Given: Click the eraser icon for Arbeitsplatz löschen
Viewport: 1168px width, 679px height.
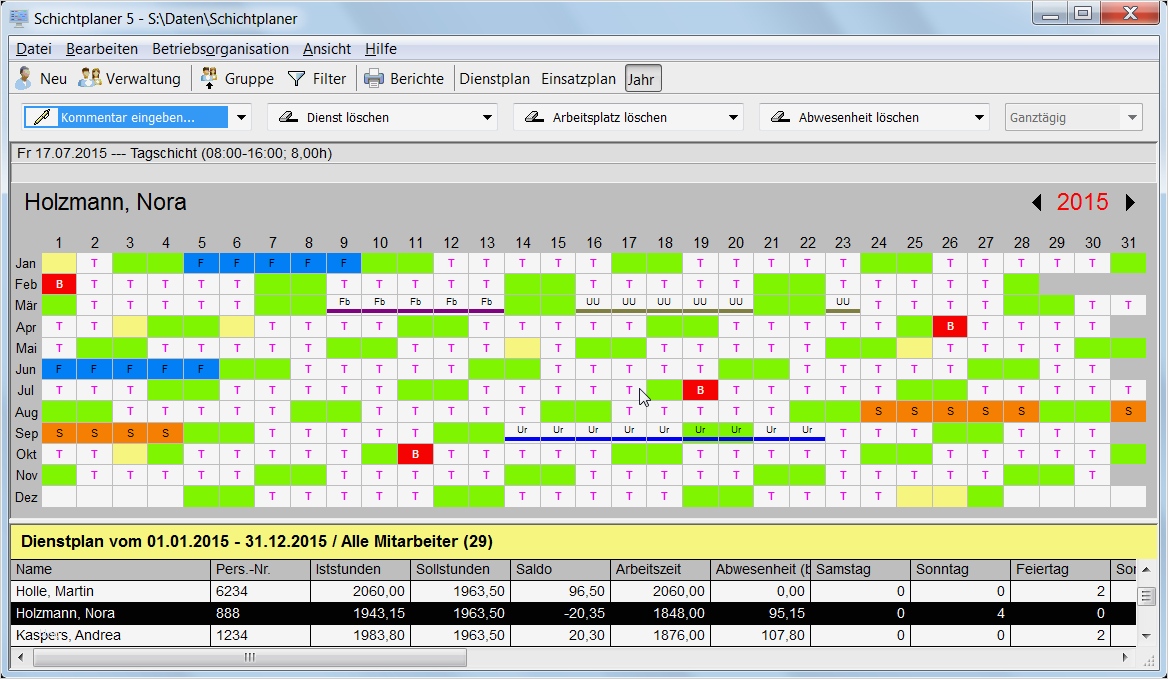Looking at the screenshot, I should click(534, 117).
